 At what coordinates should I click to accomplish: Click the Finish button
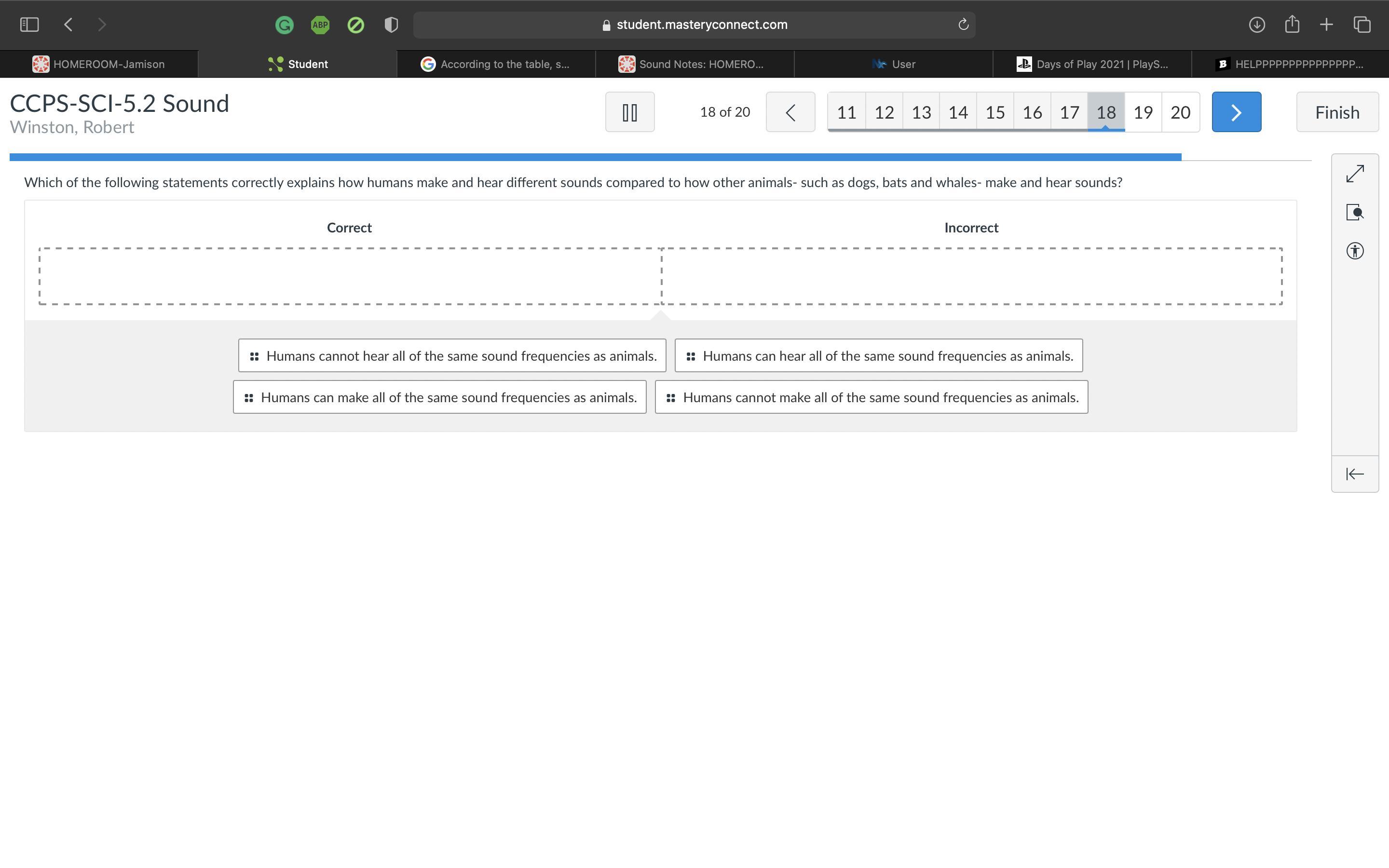coord(1337,112)
